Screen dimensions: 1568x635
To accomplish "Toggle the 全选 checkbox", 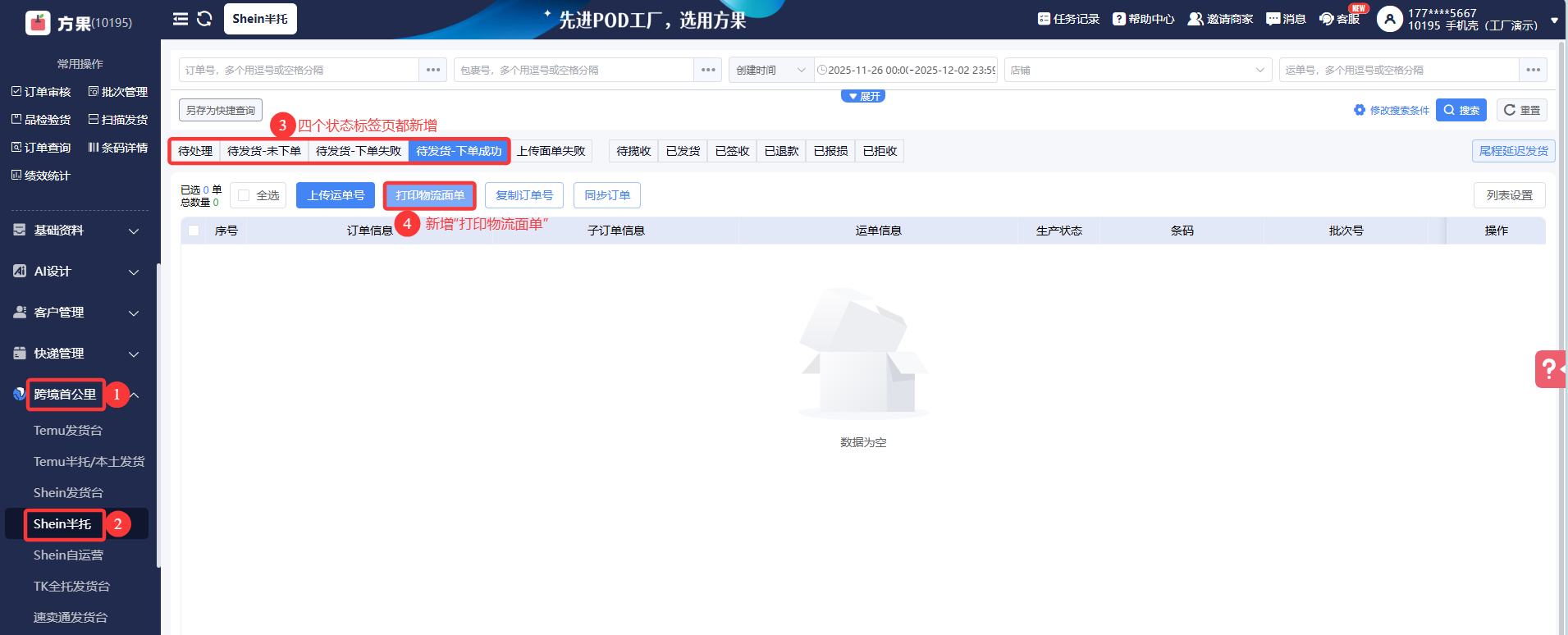I will point(244,195).
